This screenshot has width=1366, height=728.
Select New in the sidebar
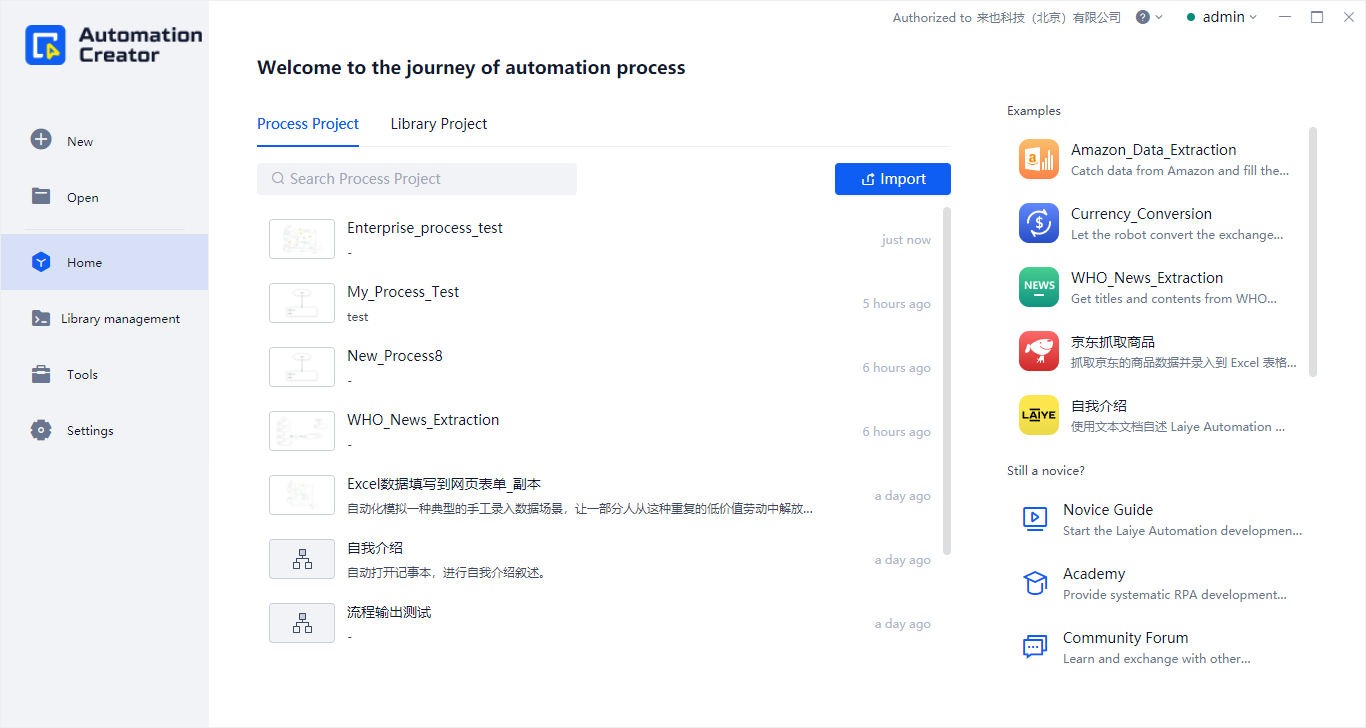point(75,140)
